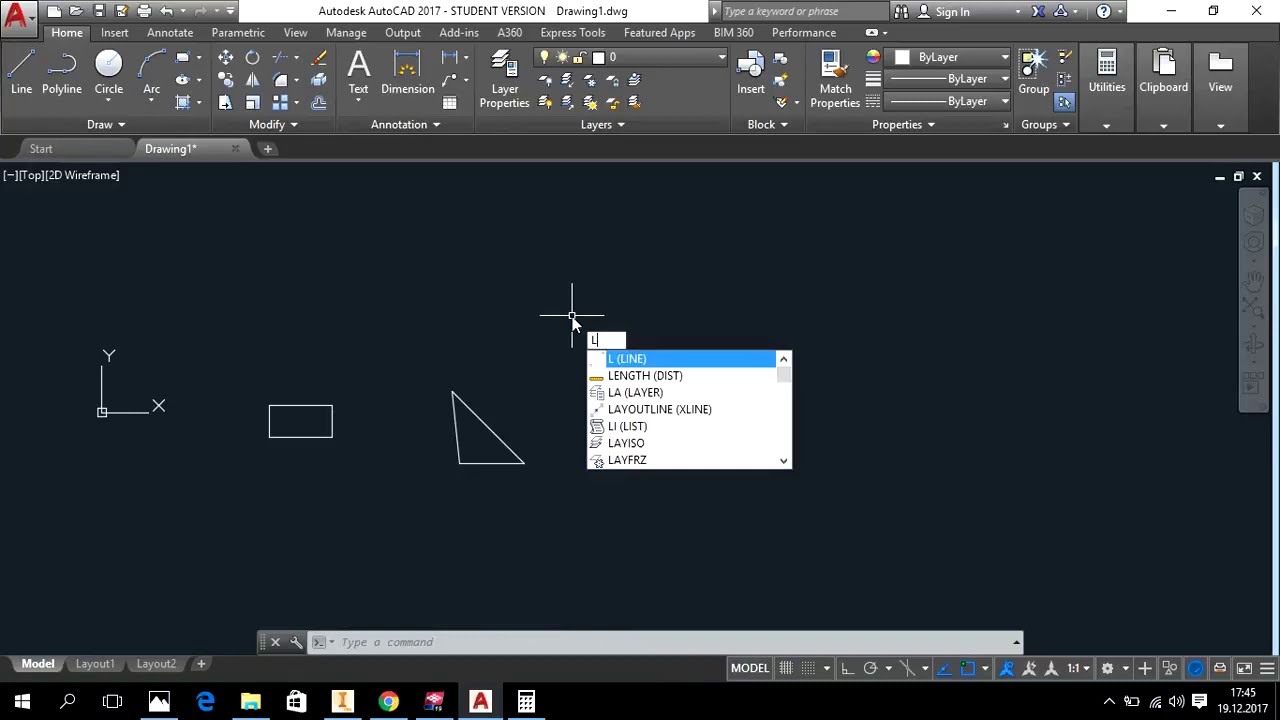This screenshot has width=1280, height=720.
Task: Expand the Draw panel dropdown
Action: pyautogui.click(x=106, y=125)
